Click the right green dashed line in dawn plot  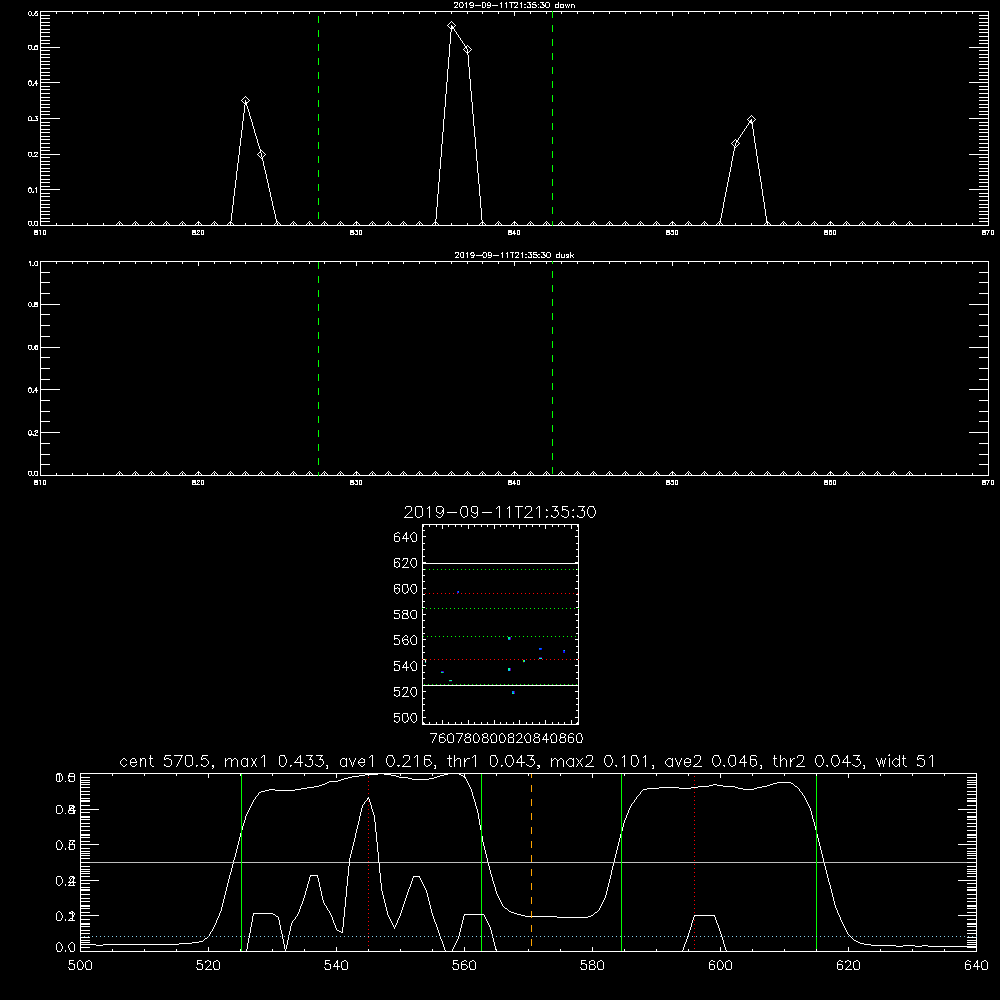click(552, 118)
